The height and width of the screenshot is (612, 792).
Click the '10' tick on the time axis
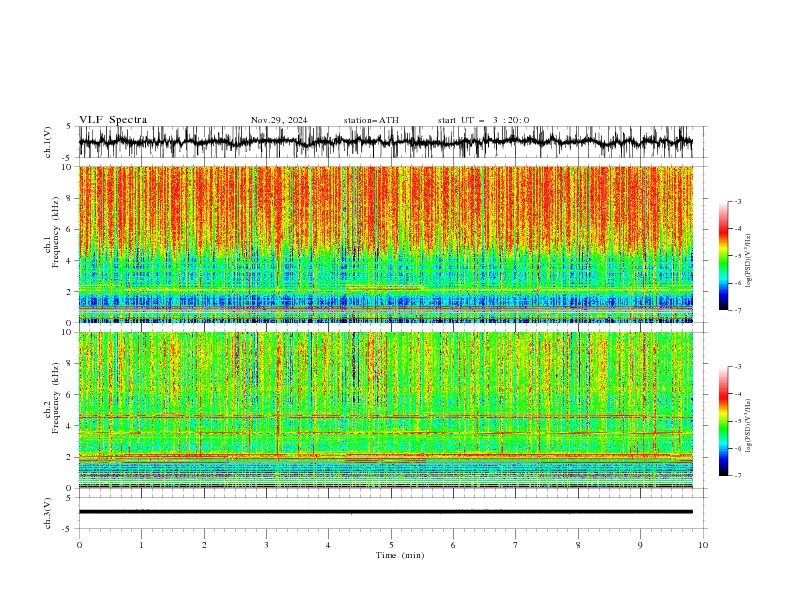click(x=703, y=545)
